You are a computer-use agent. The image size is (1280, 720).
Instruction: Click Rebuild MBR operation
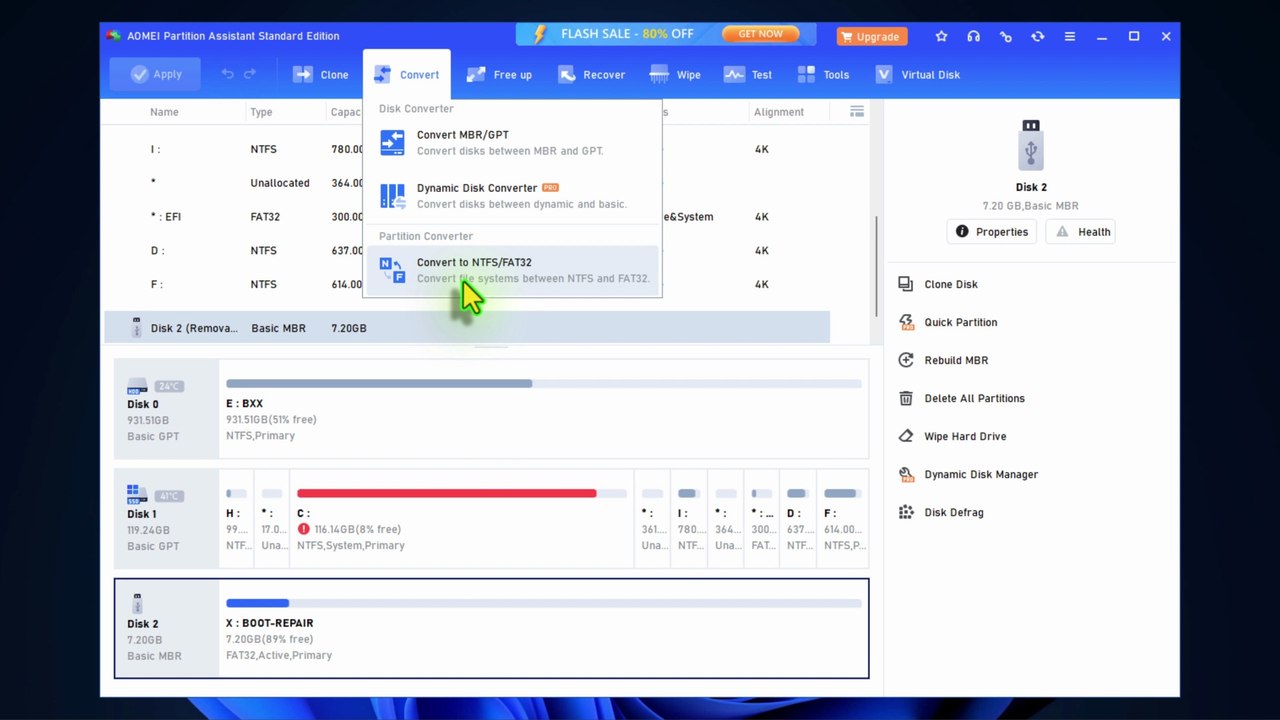pos(942,360)
